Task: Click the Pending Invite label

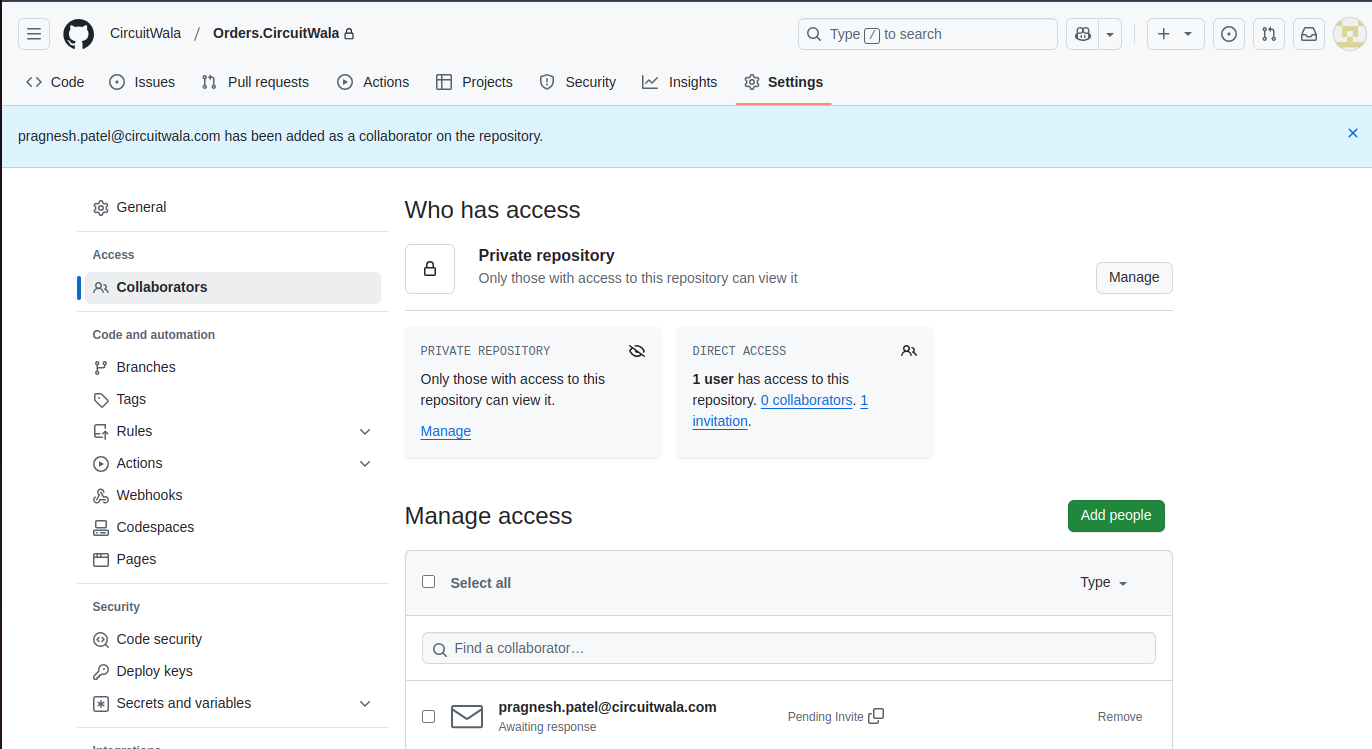Action: click(x=825, y=717)
